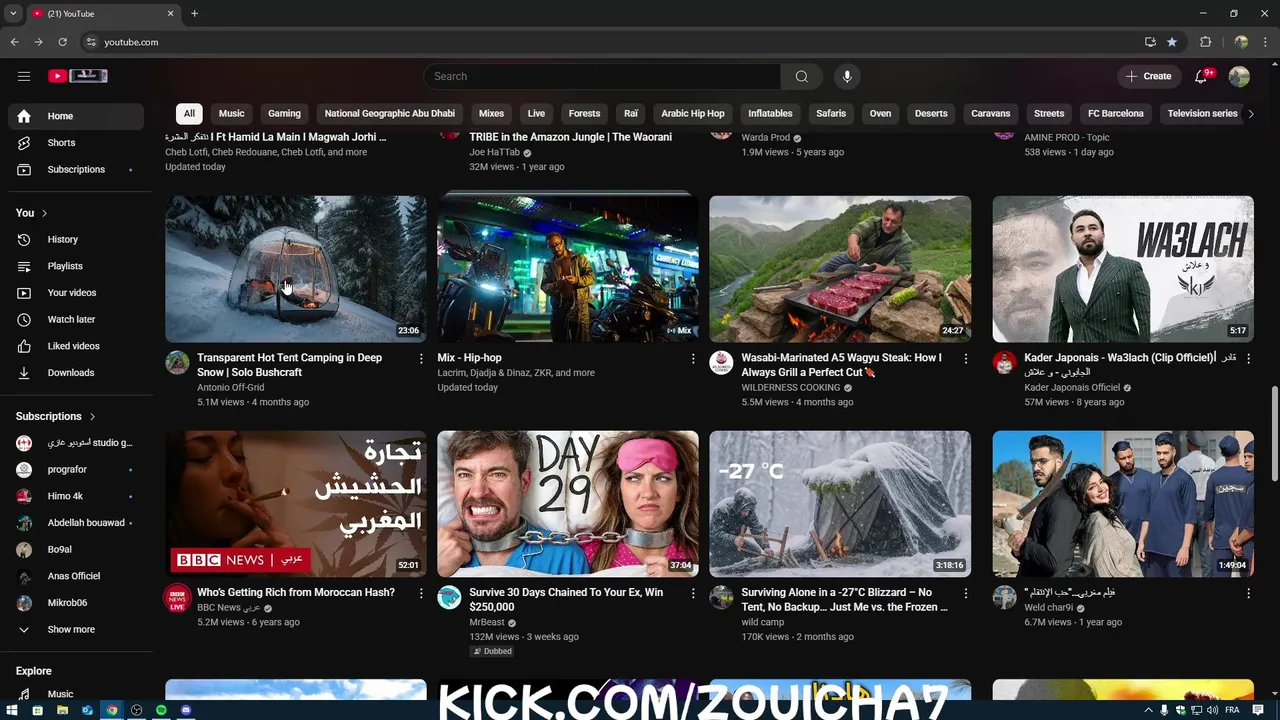The height and width of the screenshot is (720, 1280).
Task: Click the Search input field
Action: (602, 76)
